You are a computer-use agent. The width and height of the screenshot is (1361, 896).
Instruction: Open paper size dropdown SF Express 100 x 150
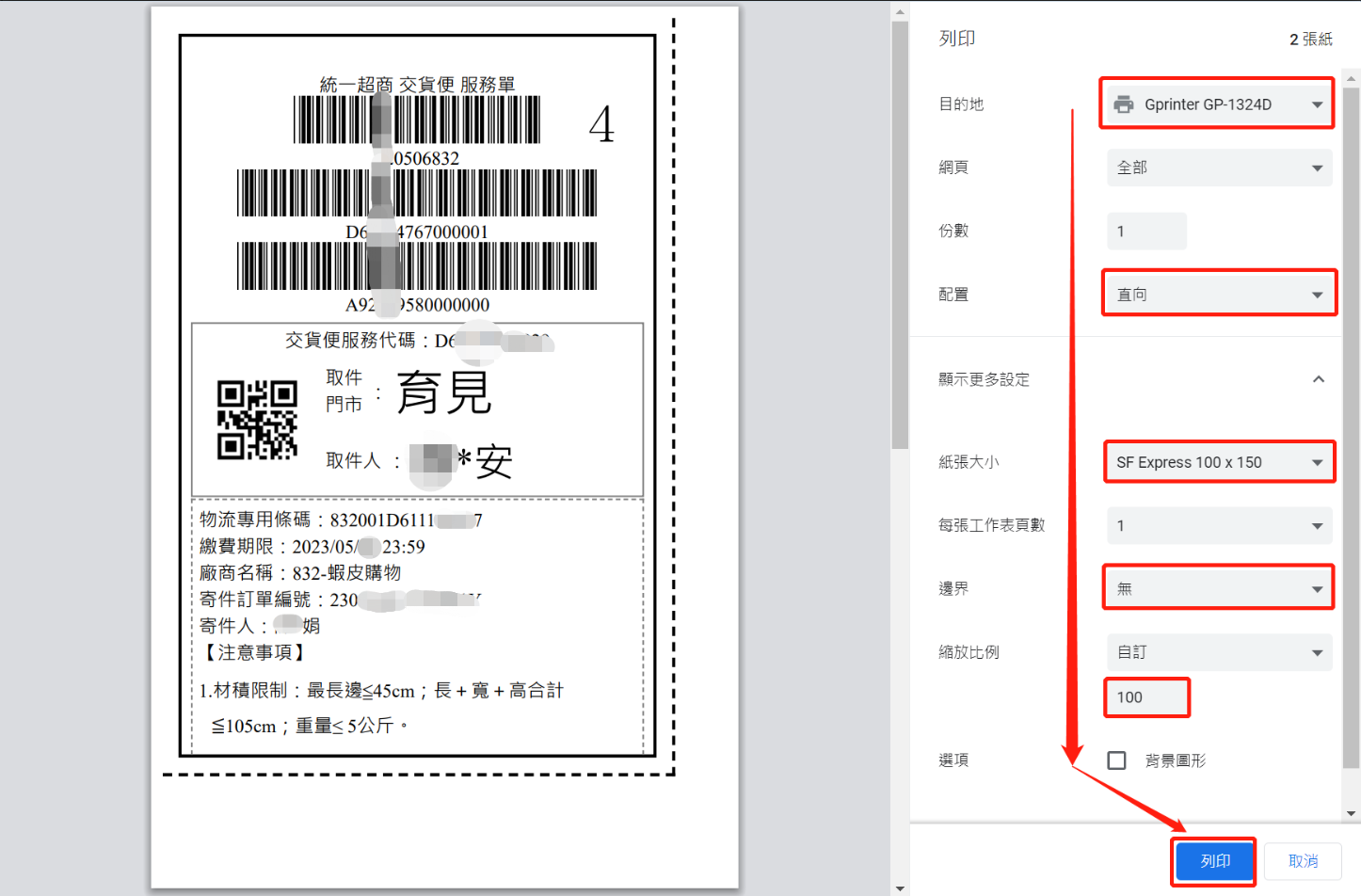[x=1219, y=462]
